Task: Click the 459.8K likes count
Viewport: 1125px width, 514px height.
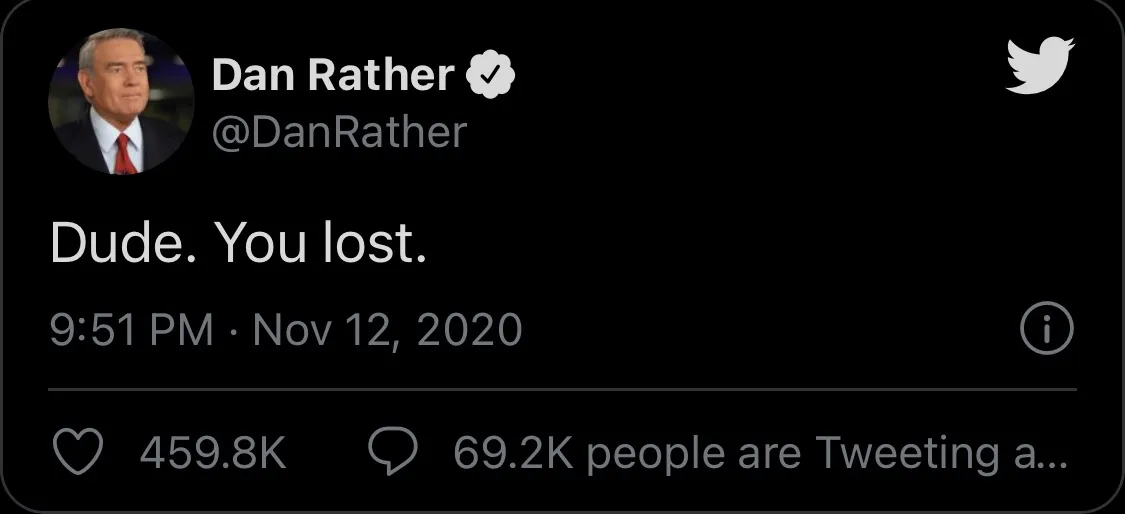Action: [213, 453]
